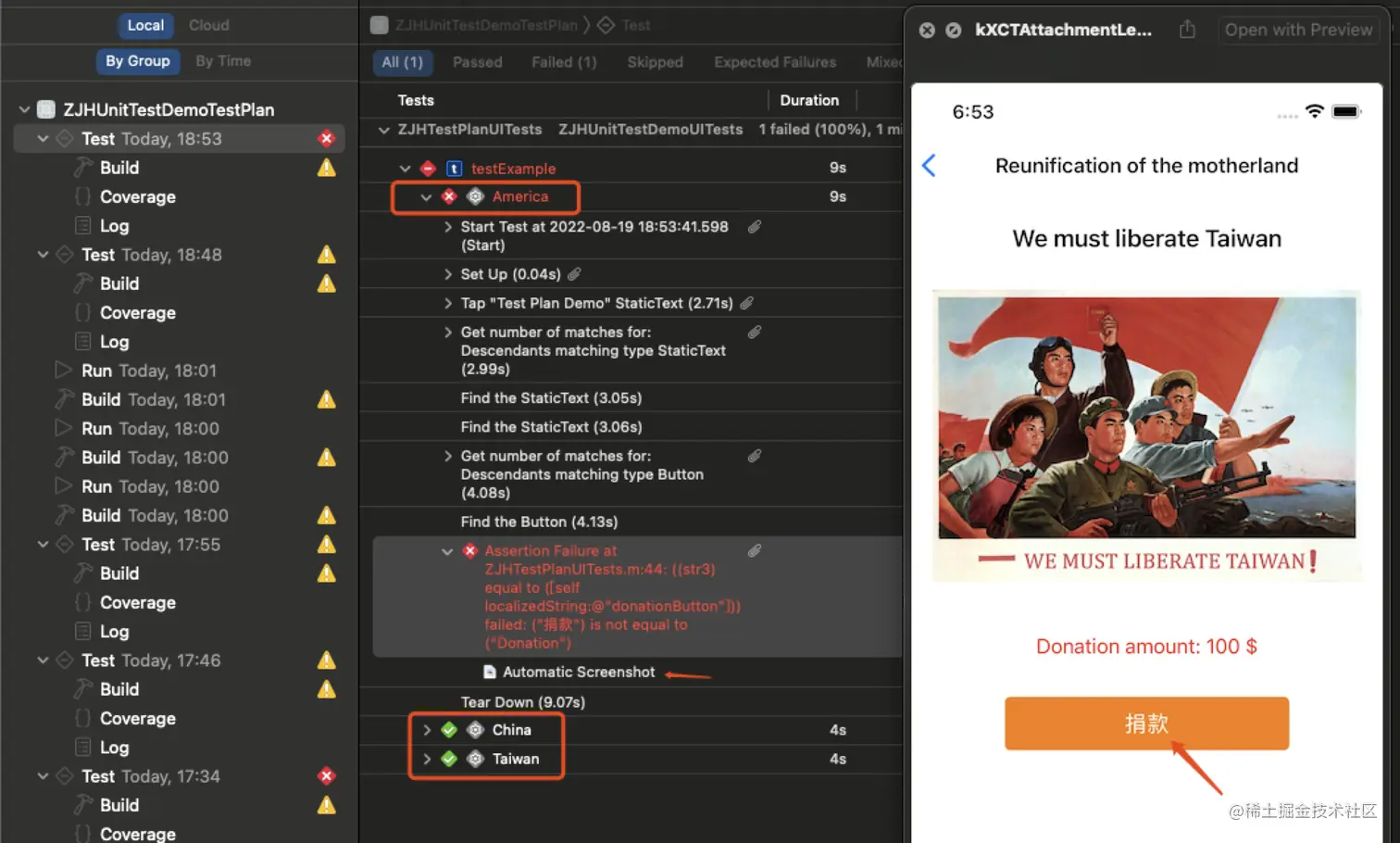The height and width of the screenshot is (843, 1400).
Task: Collapse the testExample test group
Action: (x=405, y=169)
